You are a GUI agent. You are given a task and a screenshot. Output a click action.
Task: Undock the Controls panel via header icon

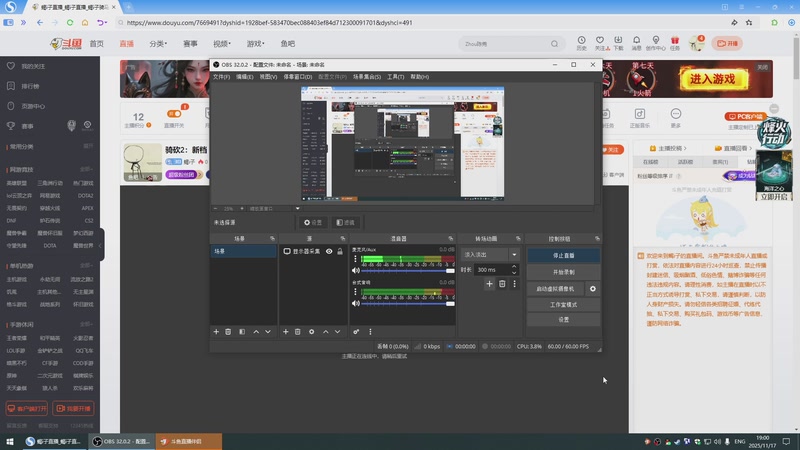pos(597,239)
